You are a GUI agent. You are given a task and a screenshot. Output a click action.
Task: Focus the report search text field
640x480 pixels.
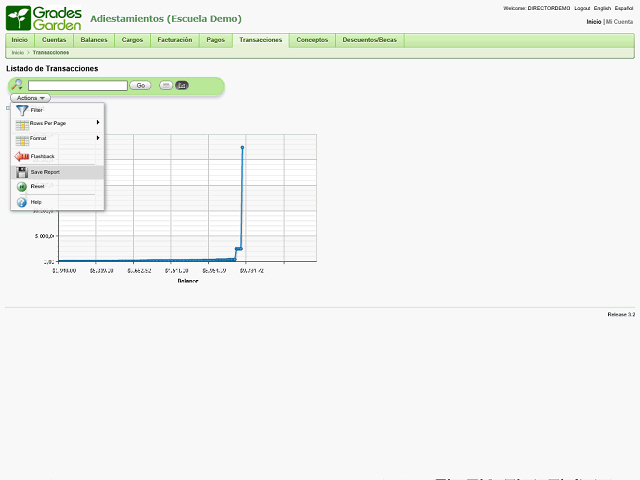(x=78, y=85)
